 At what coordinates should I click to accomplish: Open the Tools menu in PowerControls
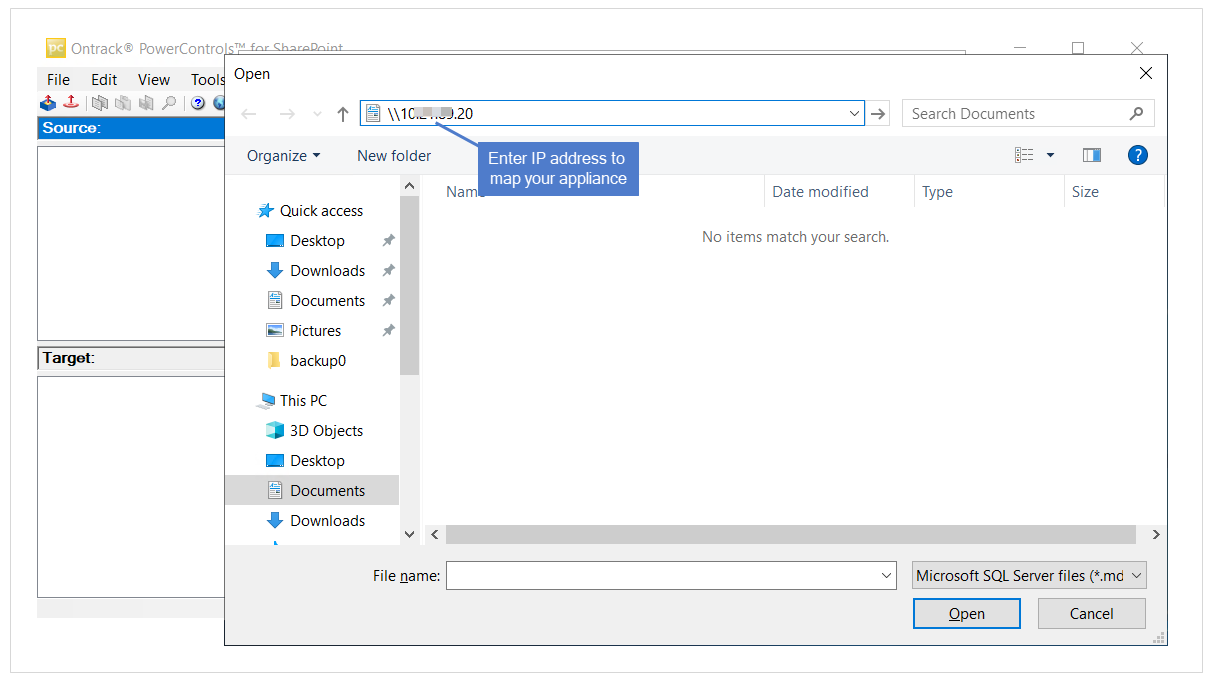click(x=208, y=80)
